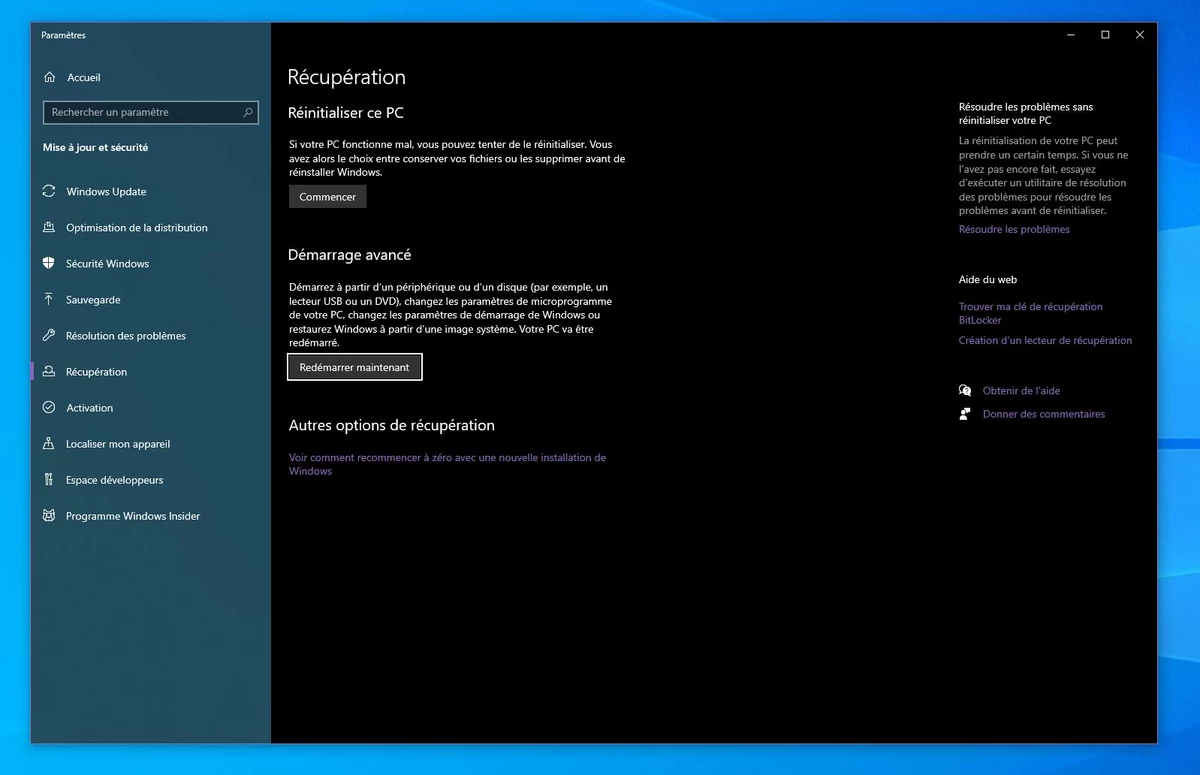Screen dimensions: 1200x775
Task: Click the Programme Windows Insider icon
Action: coord(48,515)
